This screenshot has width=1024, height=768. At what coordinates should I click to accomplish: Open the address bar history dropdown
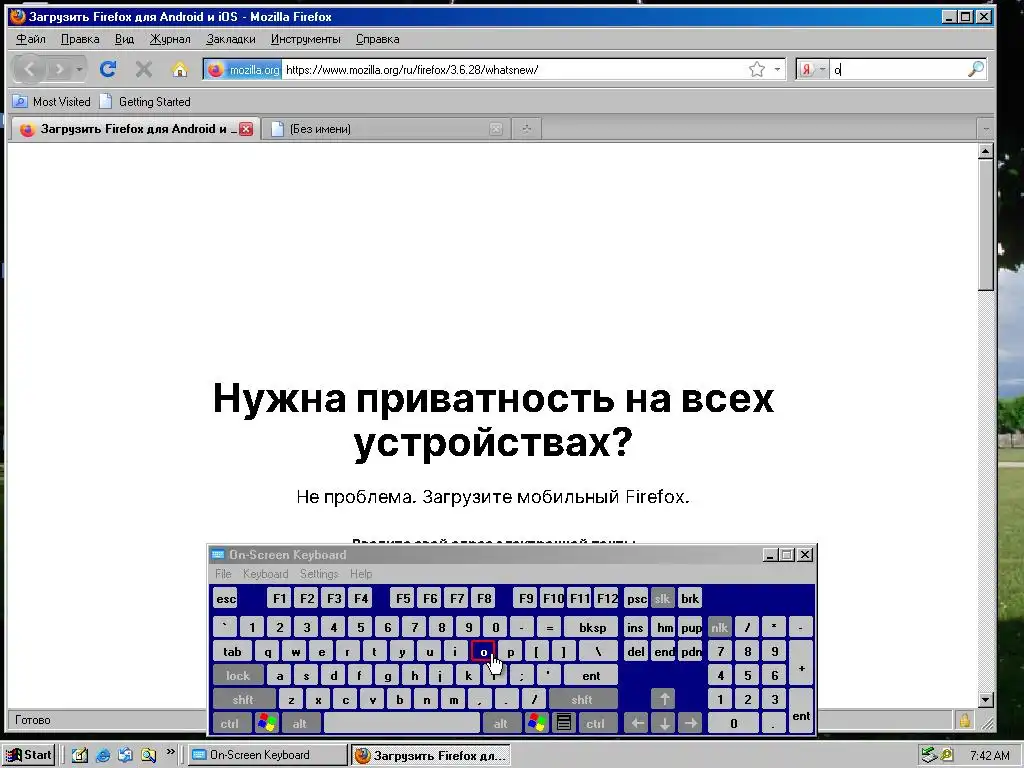click(x=777, y=69)
